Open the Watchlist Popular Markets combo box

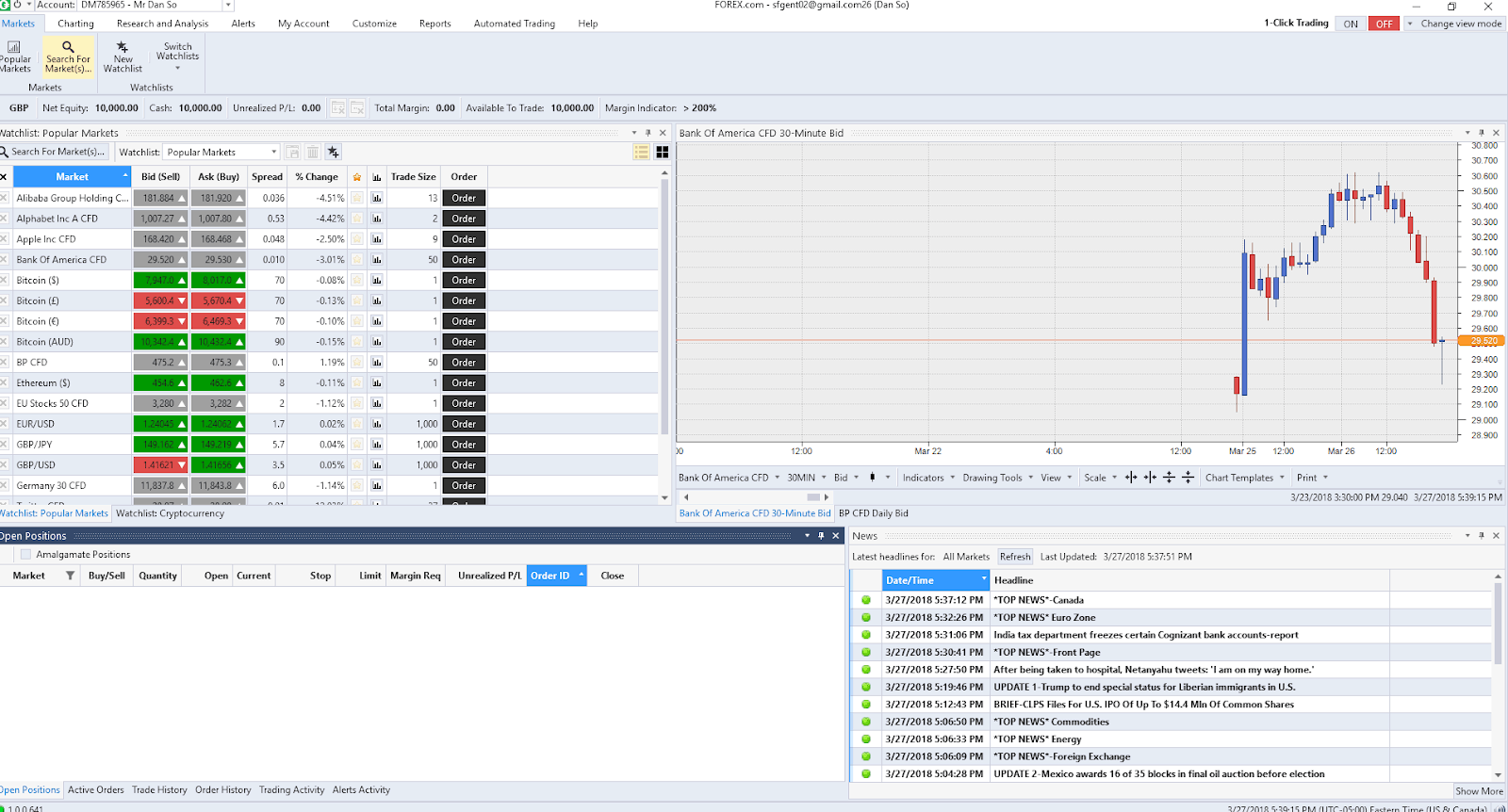point(221,152)
